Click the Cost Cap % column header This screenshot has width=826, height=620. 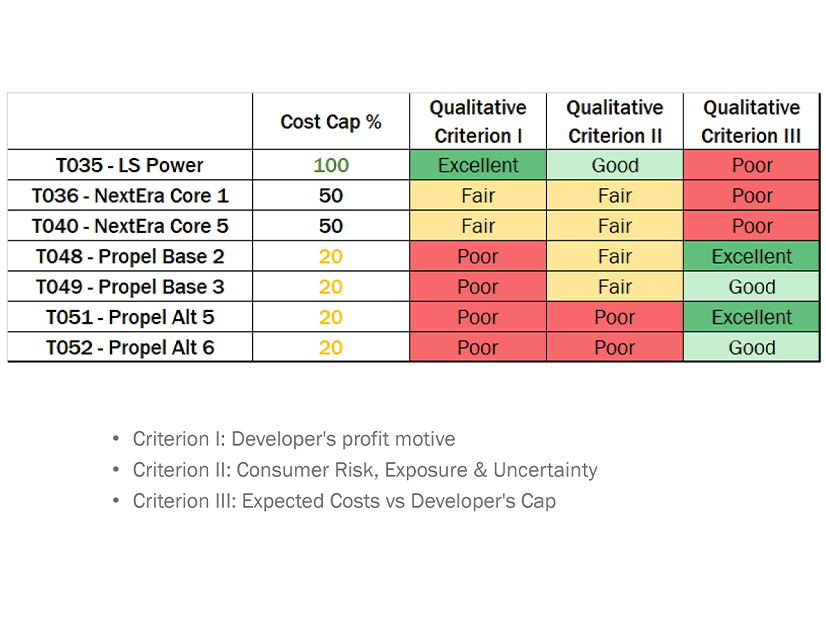pyautogui.click(x=331, y=122)
